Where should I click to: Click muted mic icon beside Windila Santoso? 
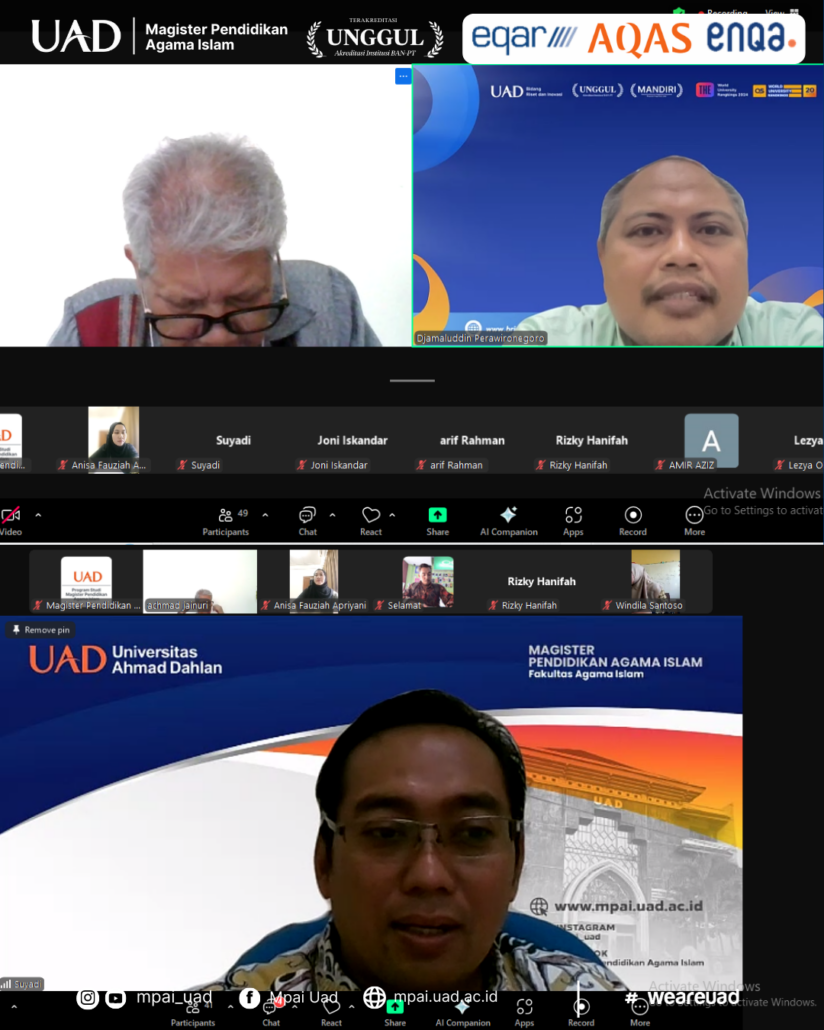click(x=607, y=606)
